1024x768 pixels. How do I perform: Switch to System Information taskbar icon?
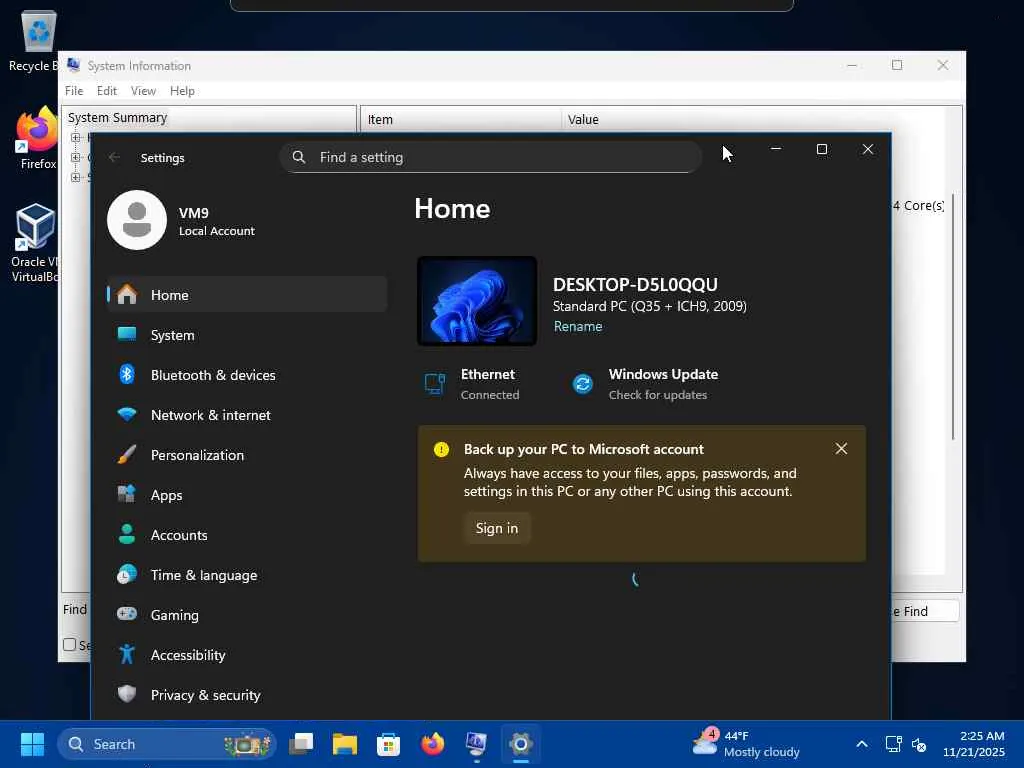[x=477, y=744]
